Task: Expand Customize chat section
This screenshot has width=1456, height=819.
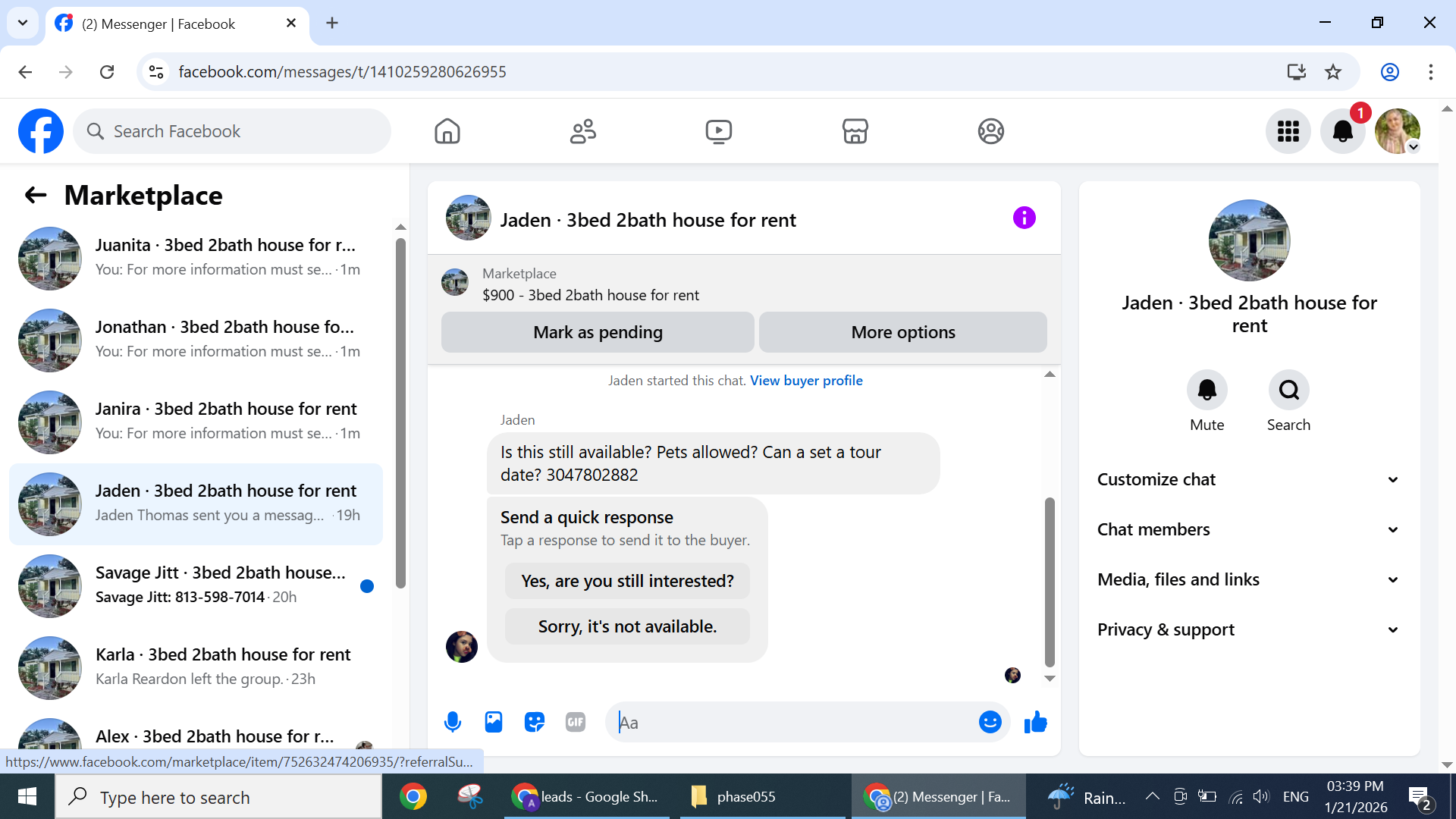Action: pyautogui.click(x=1248, y=479)
